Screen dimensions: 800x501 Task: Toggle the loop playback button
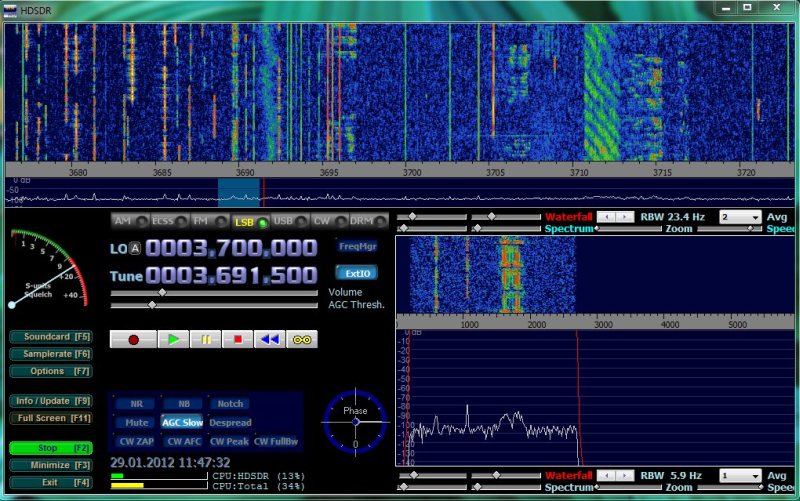[302, 339]
